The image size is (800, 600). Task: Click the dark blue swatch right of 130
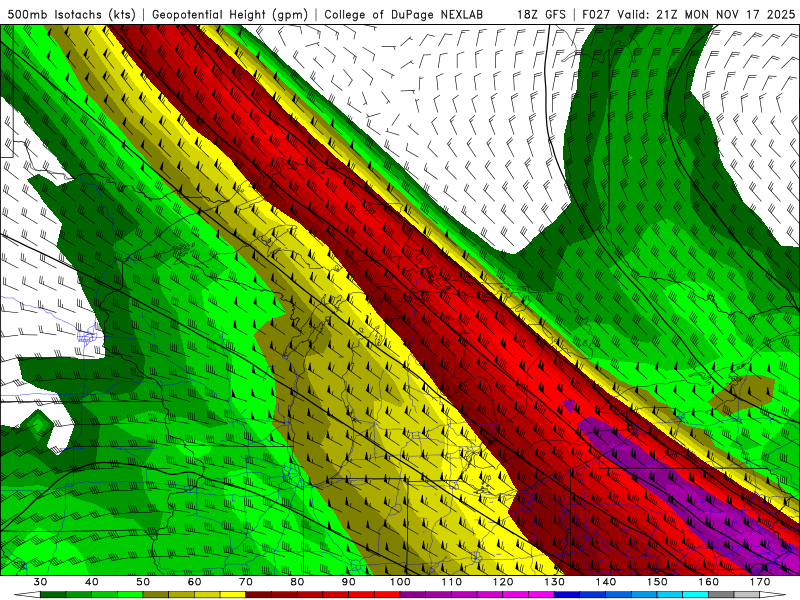pyautogui.click(x=567, y=595)
